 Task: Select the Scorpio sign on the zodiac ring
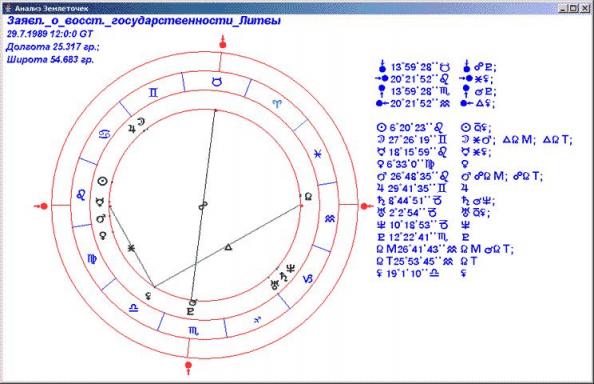(x=193, y=331)
